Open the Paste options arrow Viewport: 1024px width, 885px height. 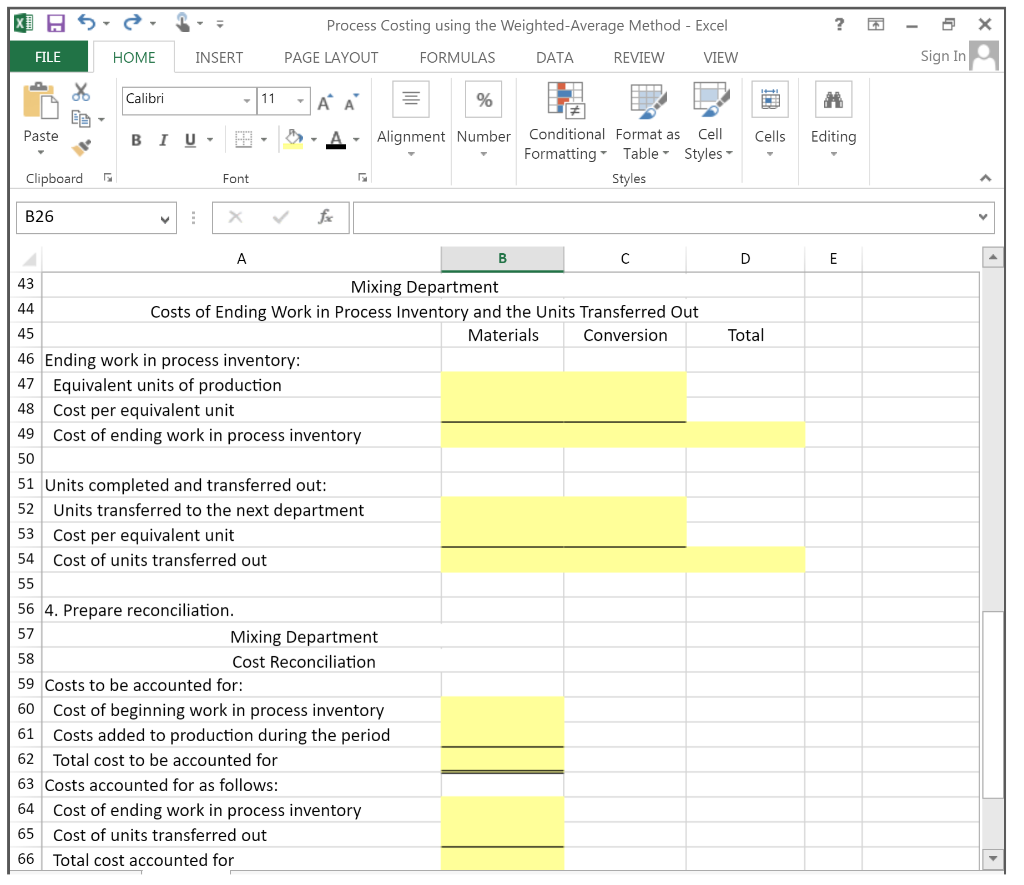pos(40,152)
